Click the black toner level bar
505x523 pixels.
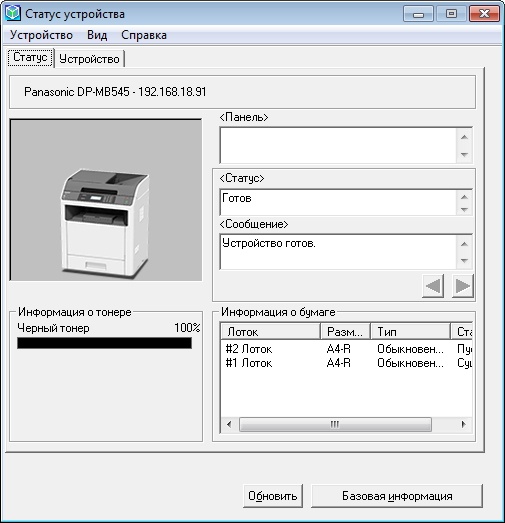pos(104,343)
